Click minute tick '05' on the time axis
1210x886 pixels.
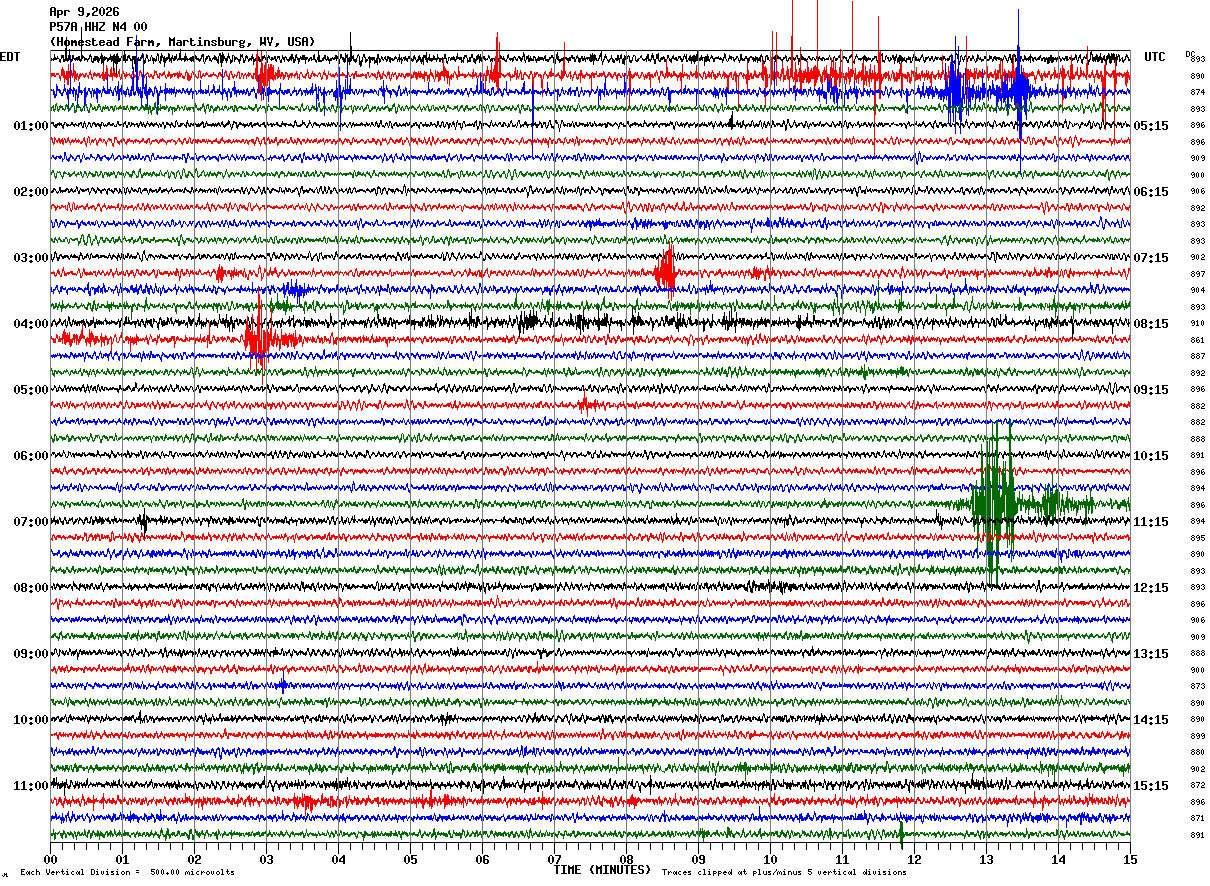[410, 859]
